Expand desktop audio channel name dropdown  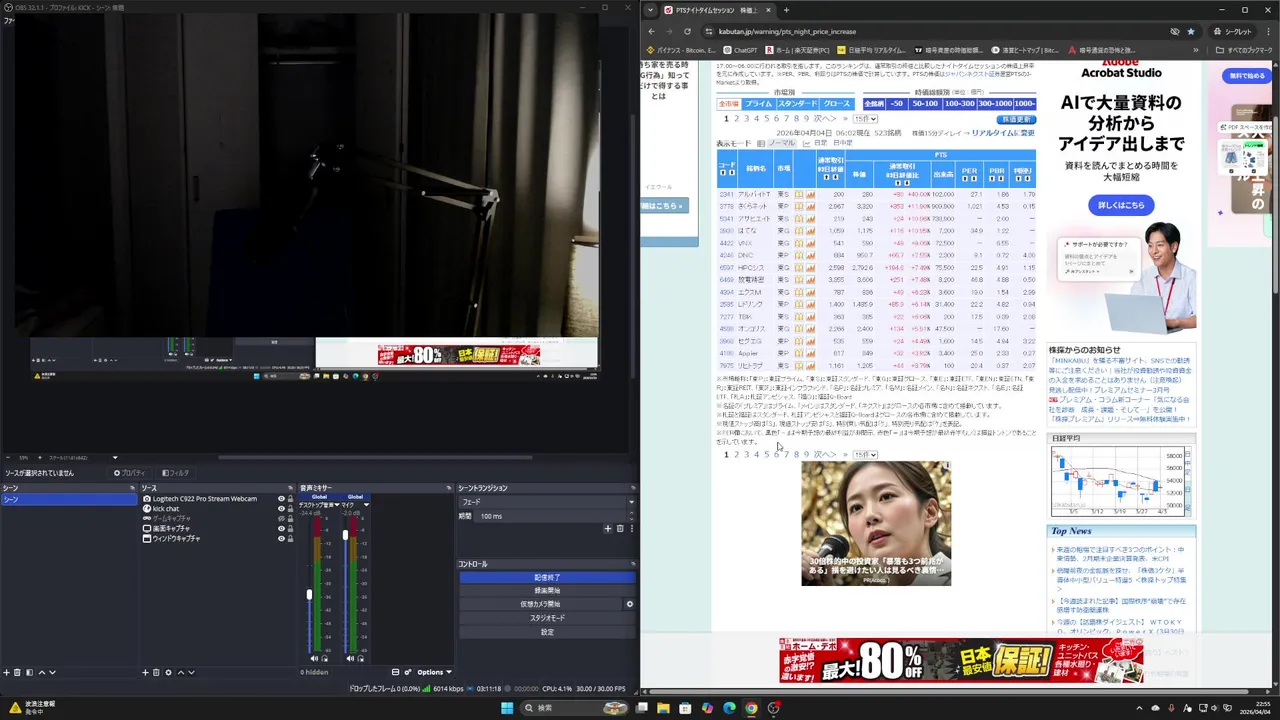(338, 505)
